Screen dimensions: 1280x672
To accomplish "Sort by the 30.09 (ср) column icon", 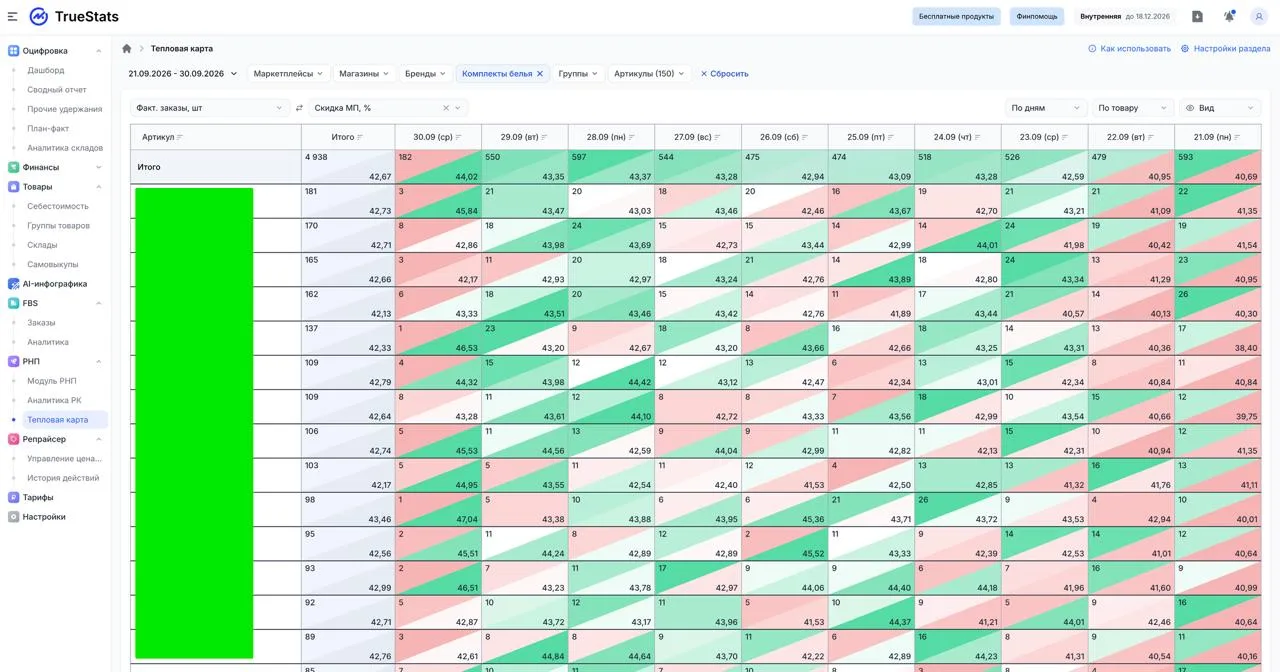I will click(x=459, y=137).
